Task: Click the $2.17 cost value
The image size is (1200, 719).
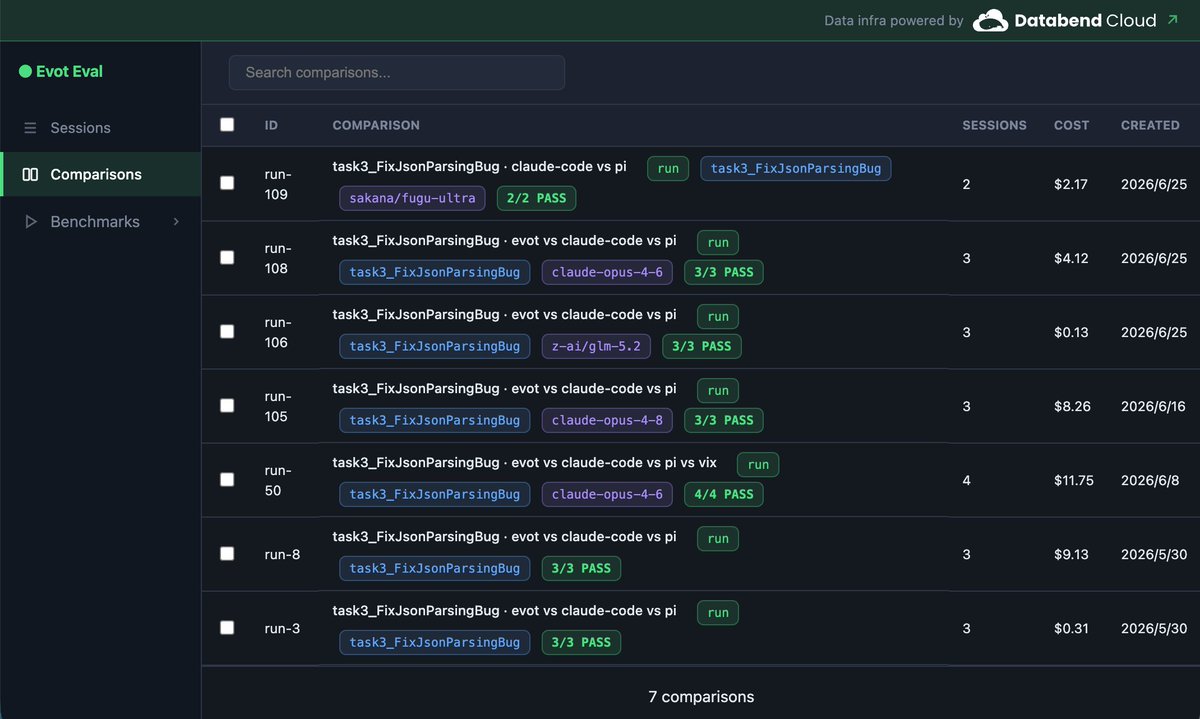Action: tap(1070, 184)
